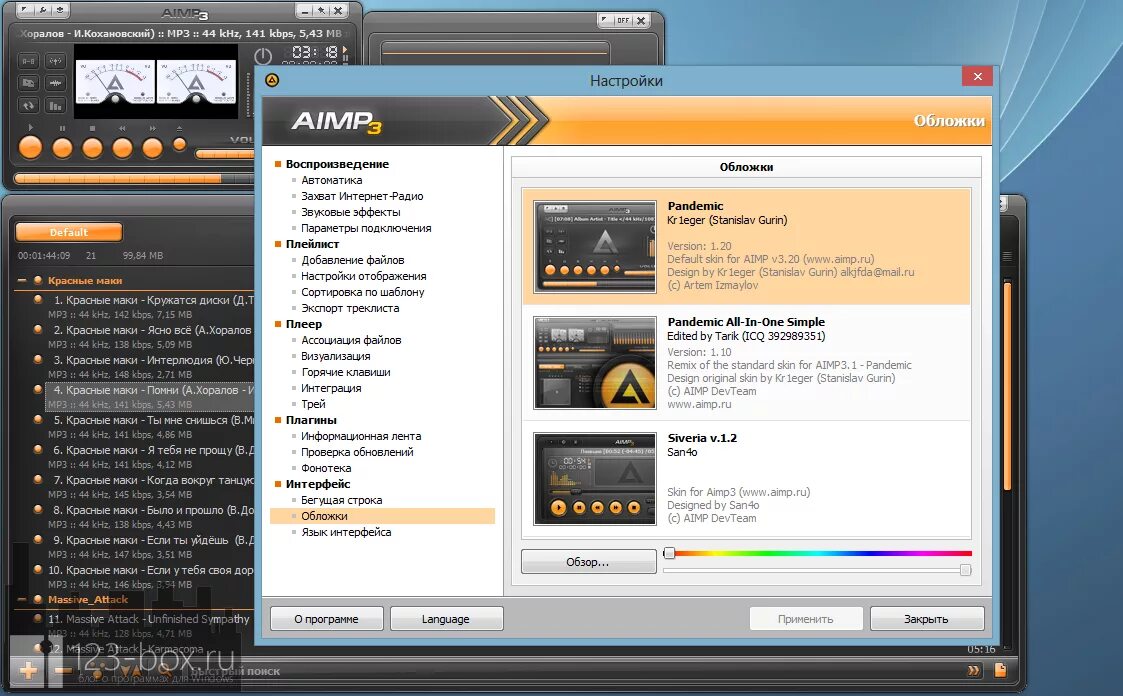Adjust the rainbow hue slider handle
The width and height of the screenshot is (1123, 696).
click(x=669, y=553)
